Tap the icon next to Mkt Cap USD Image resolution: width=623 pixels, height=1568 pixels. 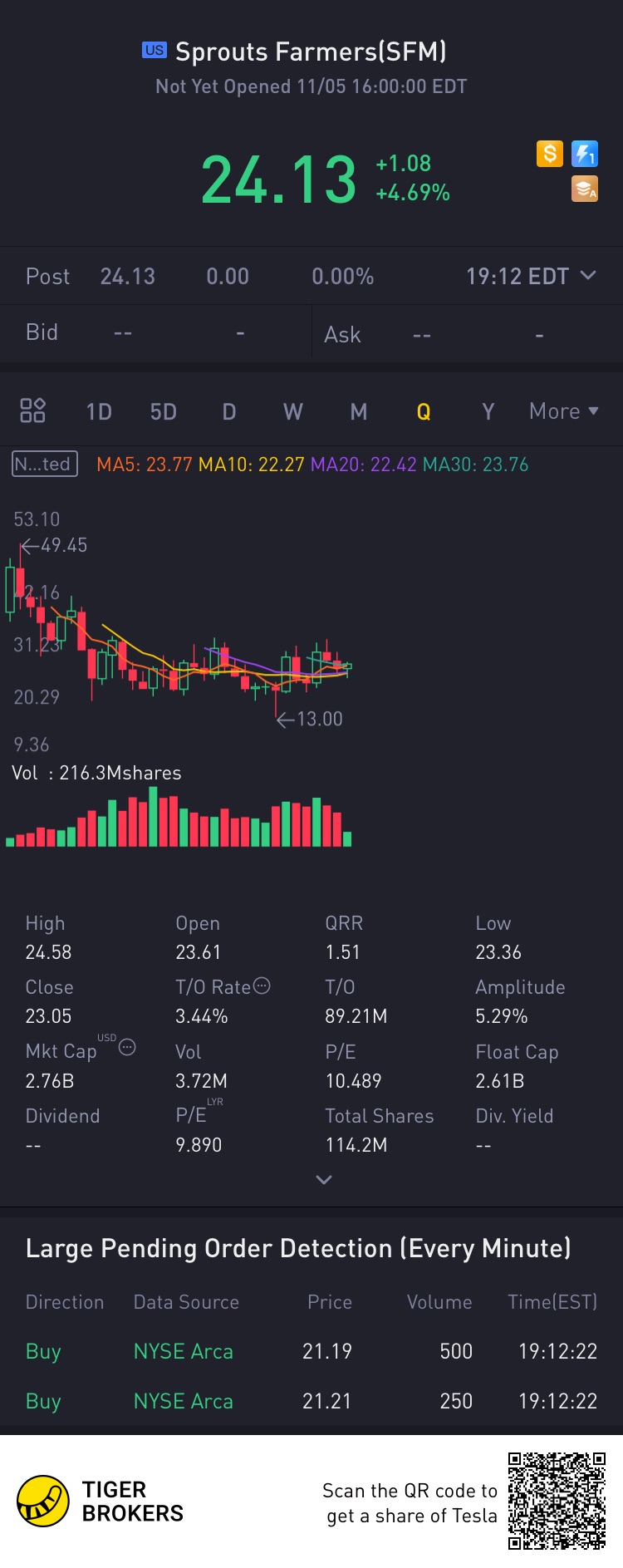127,1047
